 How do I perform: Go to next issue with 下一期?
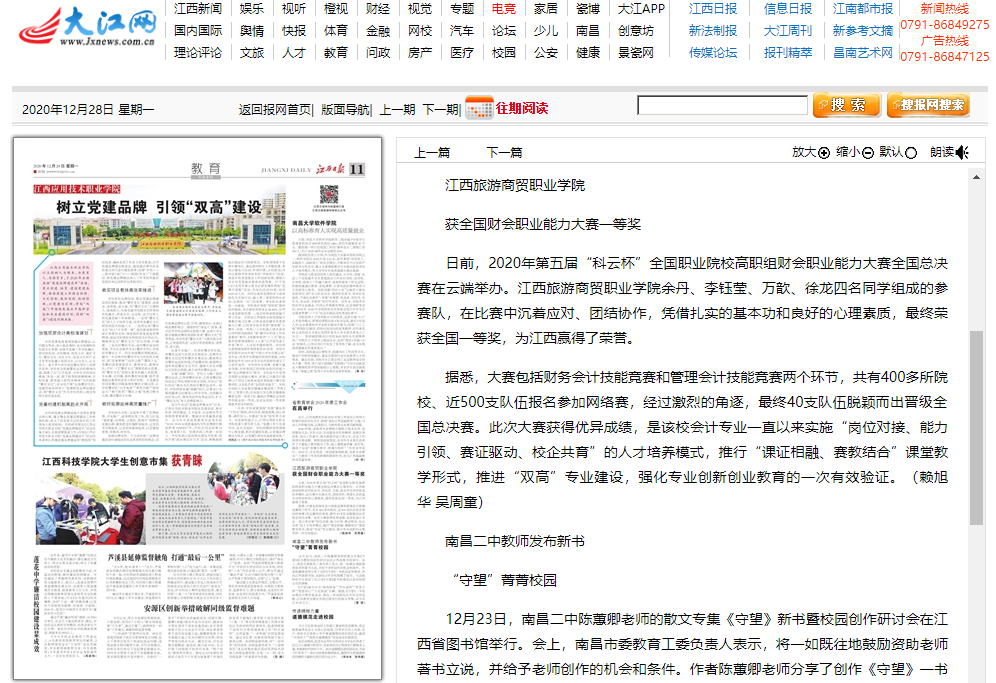pos(440,108)
